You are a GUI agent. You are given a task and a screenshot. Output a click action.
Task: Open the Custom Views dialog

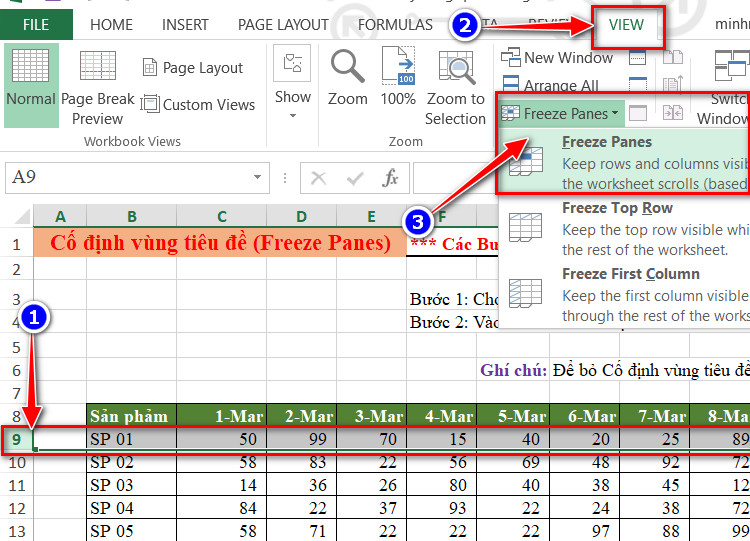pyautogui.click(x=198, y=104)
